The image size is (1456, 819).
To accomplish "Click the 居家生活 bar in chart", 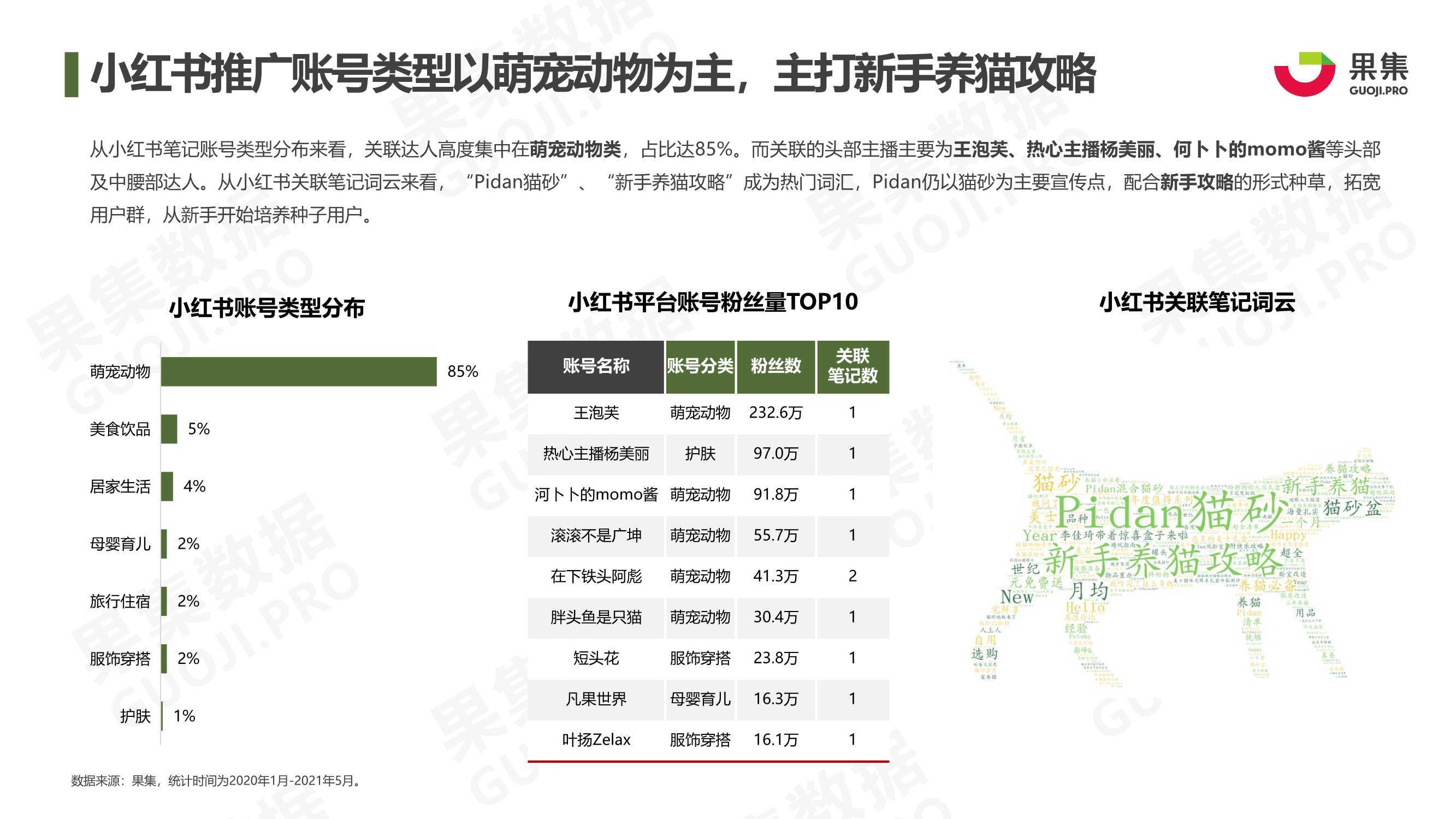I will [167, 486].
